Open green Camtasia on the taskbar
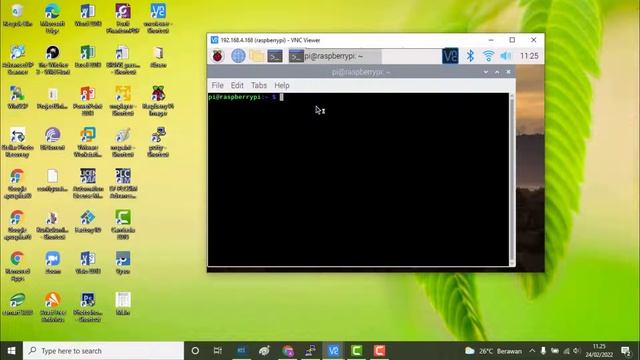 point(356,351)
